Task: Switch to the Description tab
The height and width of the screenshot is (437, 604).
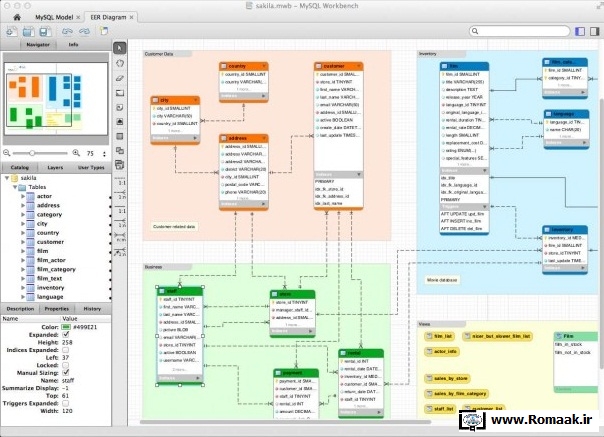Action: pos(20,309)
